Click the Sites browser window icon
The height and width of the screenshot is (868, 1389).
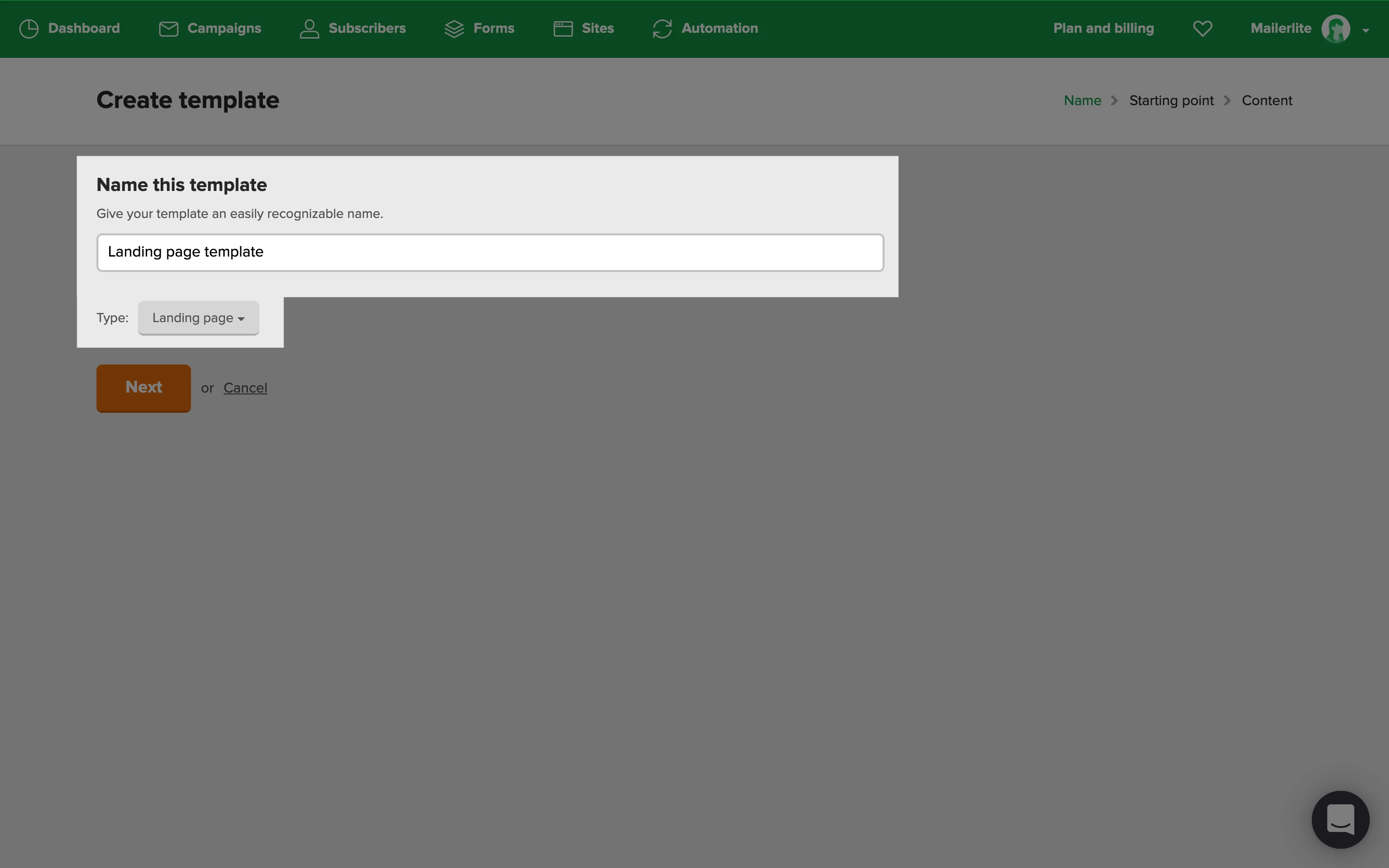tap(563, 29)
